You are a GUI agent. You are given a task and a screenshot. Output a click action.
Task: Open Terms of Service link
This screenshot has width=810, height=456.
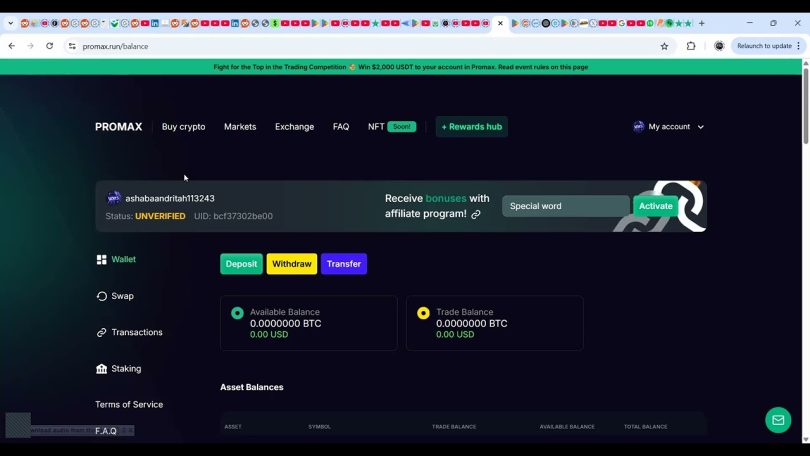(x=129, y=404)
